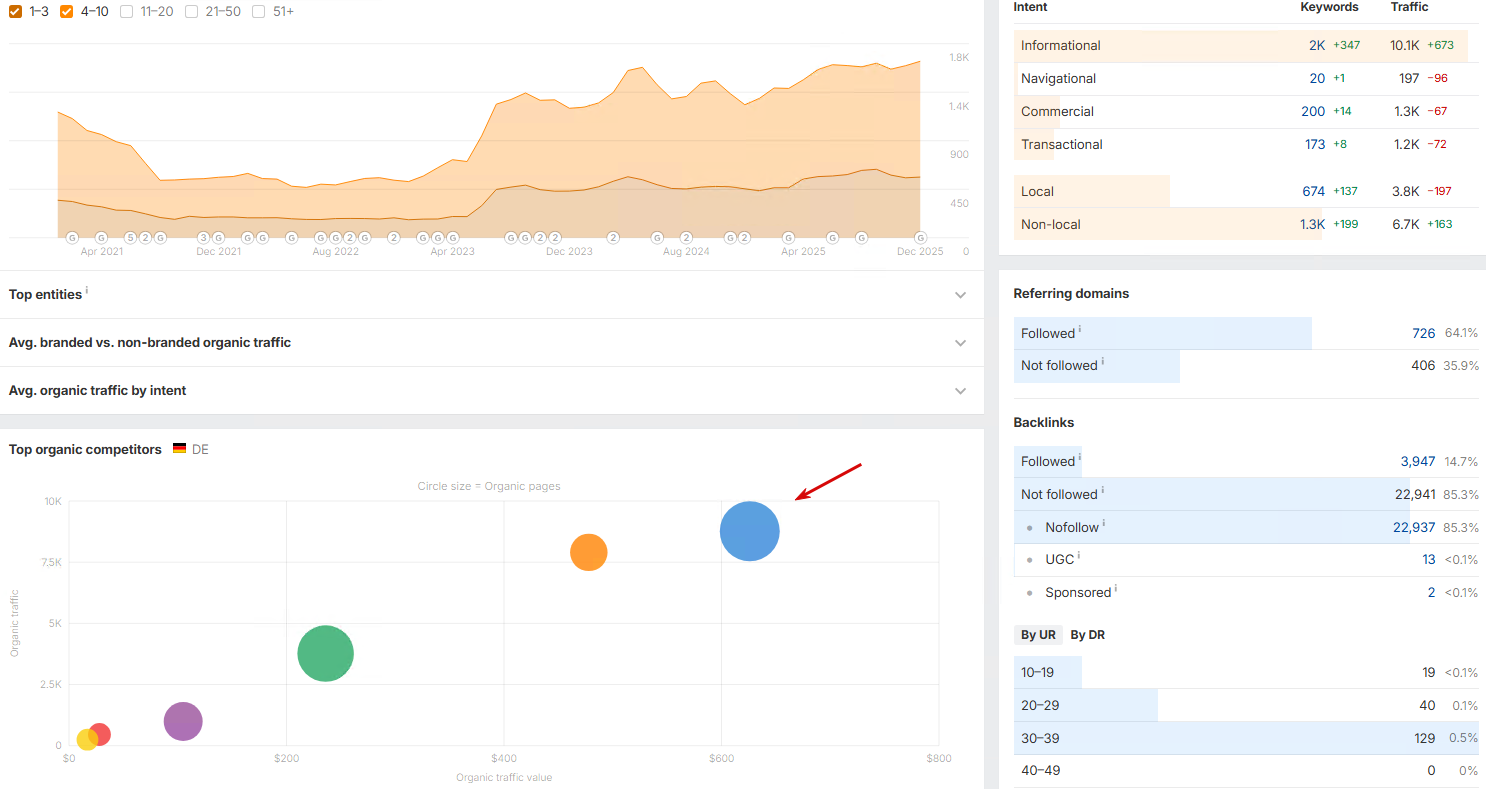The height and width of the screenshot is (789, 1486).
Task: Click info icon next to Top entities
Action: [87, 290]
